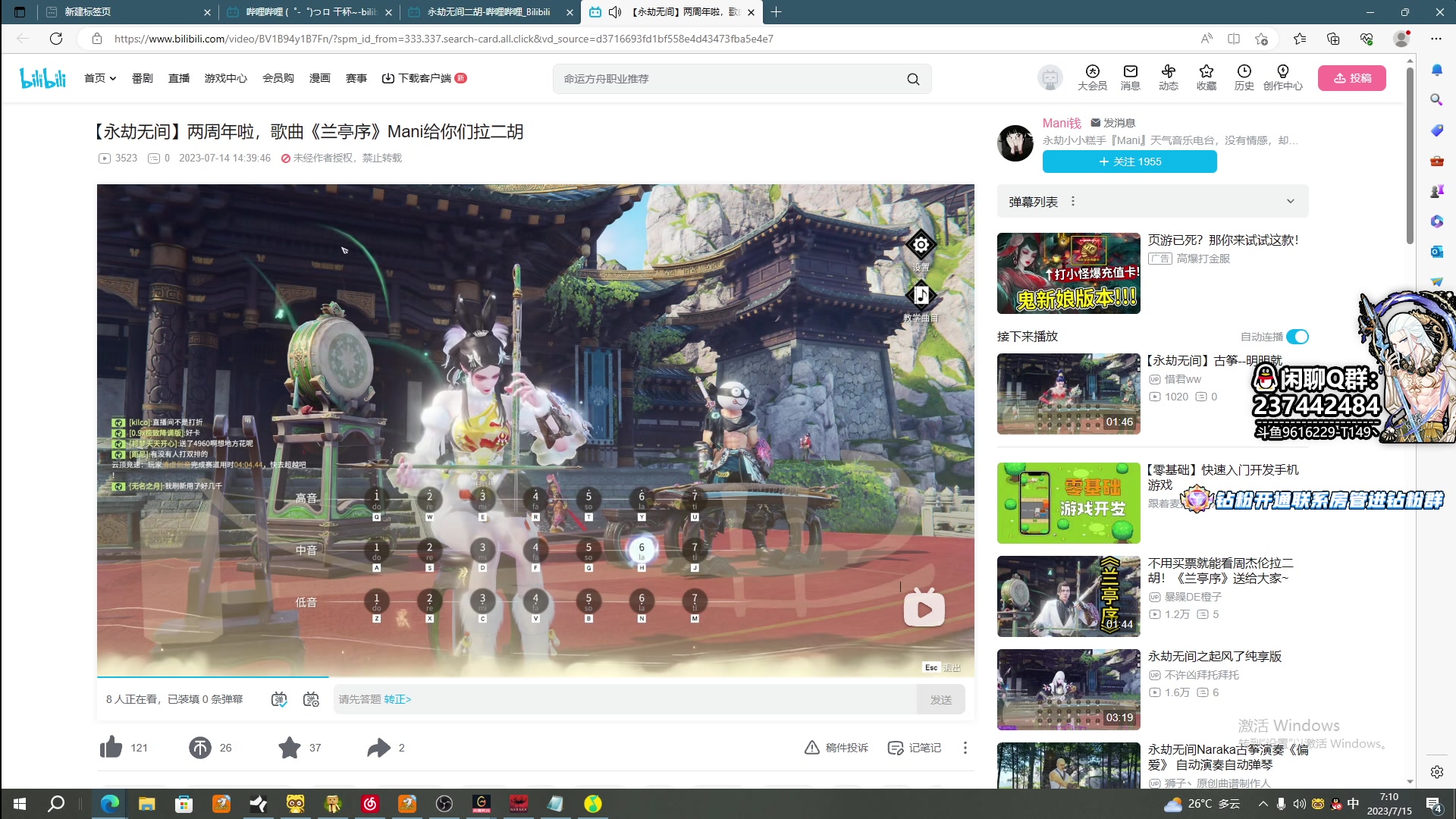Open Edge sidebar Outlook icon
The height and width of the screenshot is (819, 1456).
click(1436, 252)
